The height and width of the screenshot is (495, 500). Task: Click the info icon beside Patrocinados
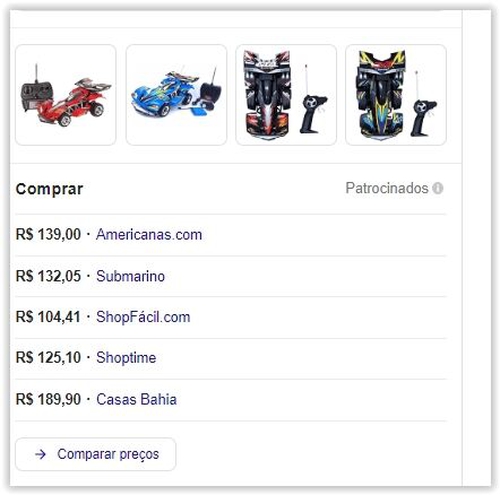(437, 188)
